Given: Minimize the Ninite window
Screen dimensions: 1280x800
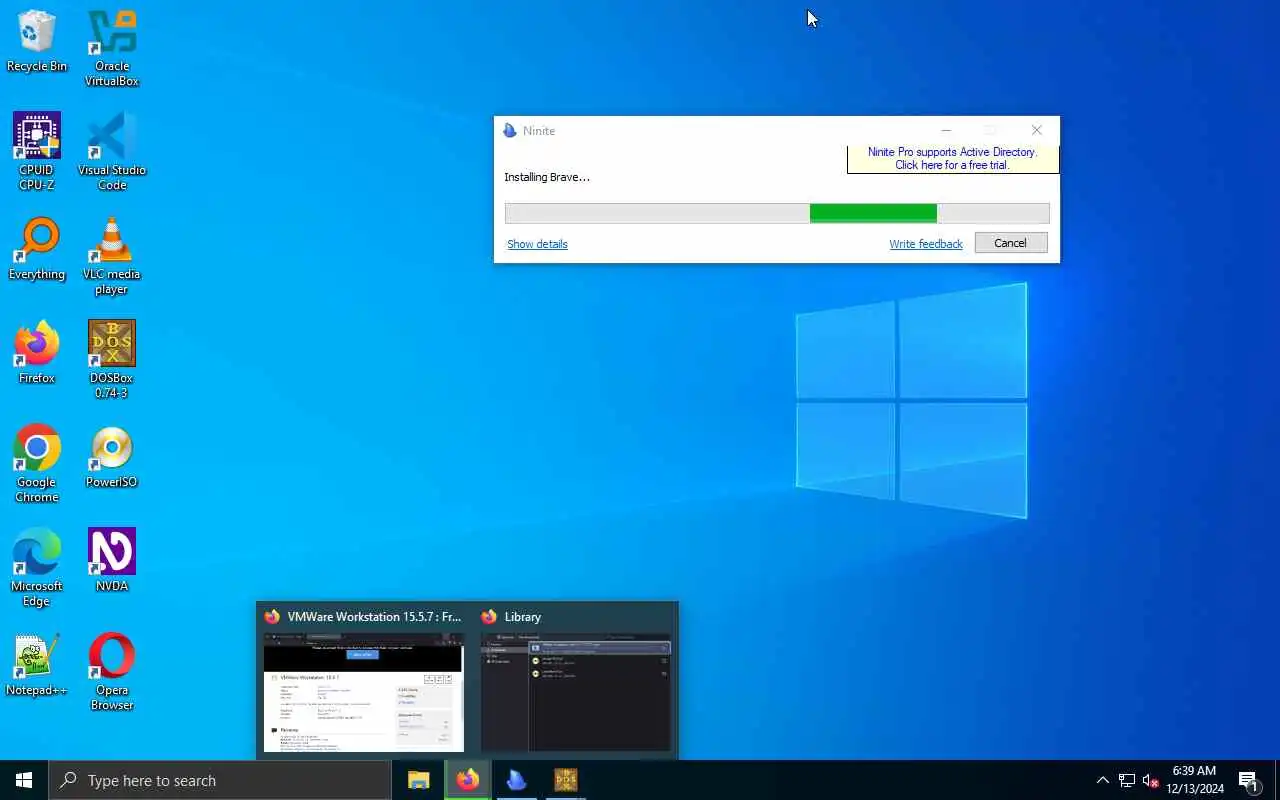Looking at the screenshot, I should click(x=945, y=131).
